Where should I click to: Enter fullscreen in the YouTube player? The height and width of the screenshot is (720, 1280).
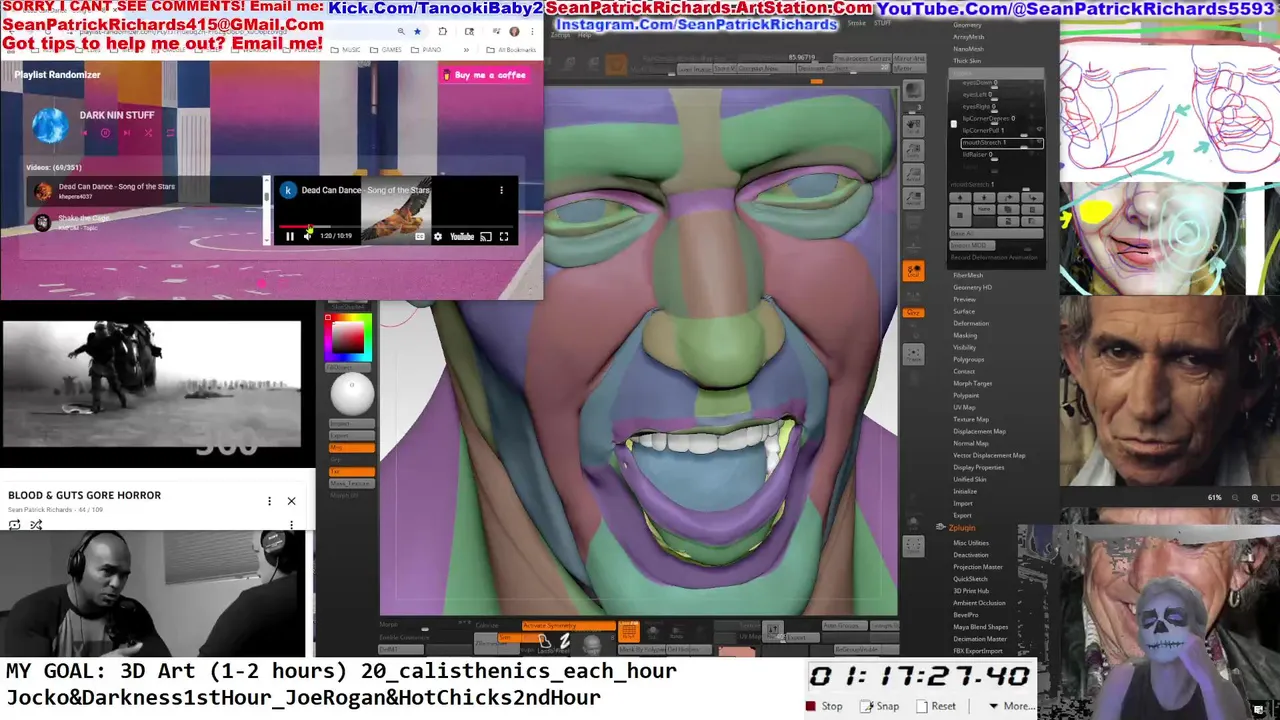(504, 237)
